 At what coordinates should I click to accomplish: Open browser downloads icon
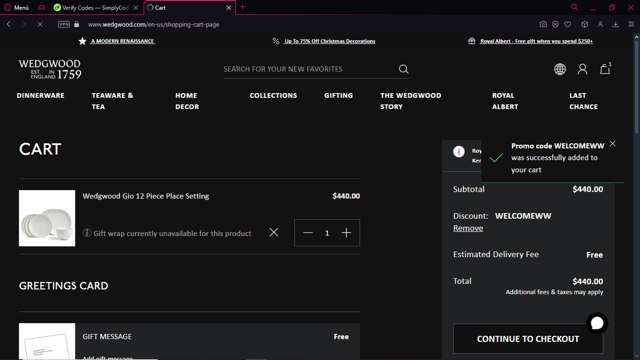(616, 24)
